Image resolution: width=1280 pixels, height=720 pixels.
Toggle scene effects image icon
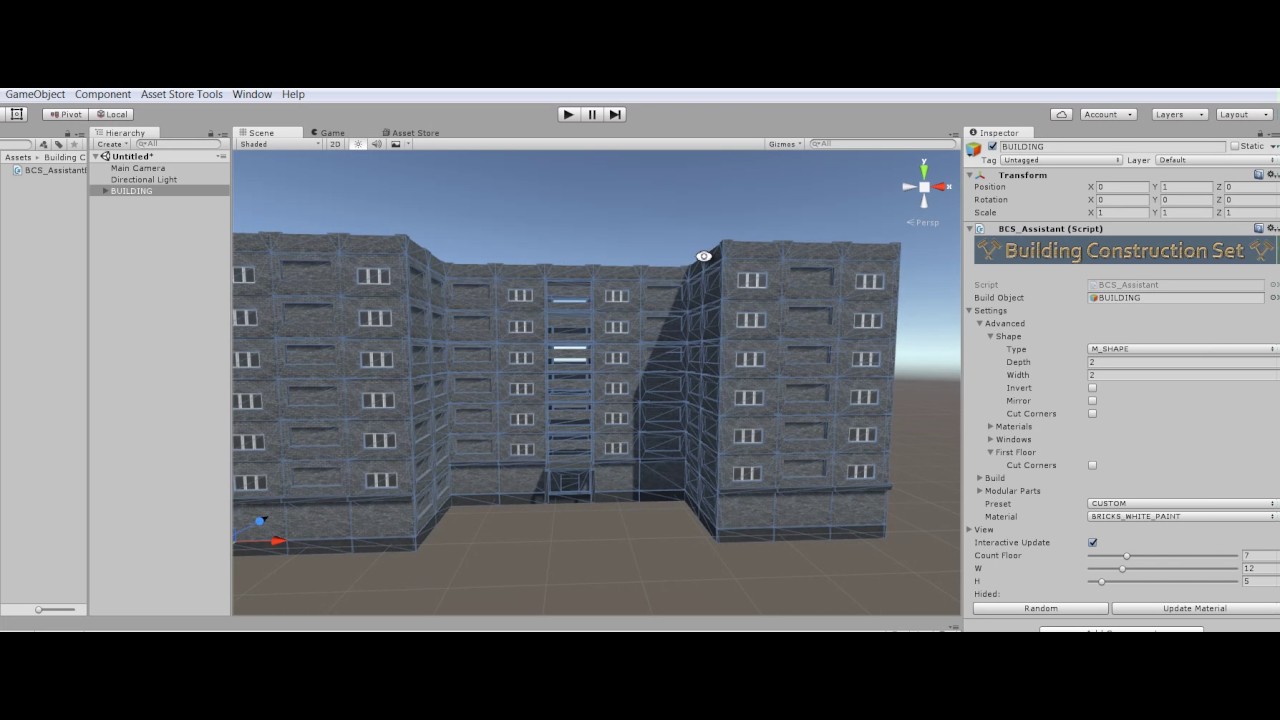click(x=396, y=144)
